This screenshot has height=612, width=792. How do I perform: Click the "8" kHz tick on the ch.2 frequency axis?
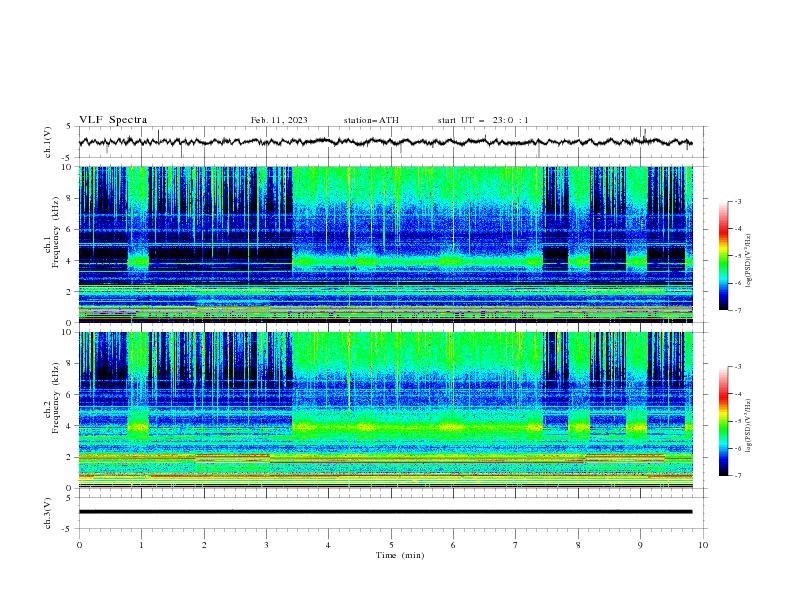pos(71,364)
